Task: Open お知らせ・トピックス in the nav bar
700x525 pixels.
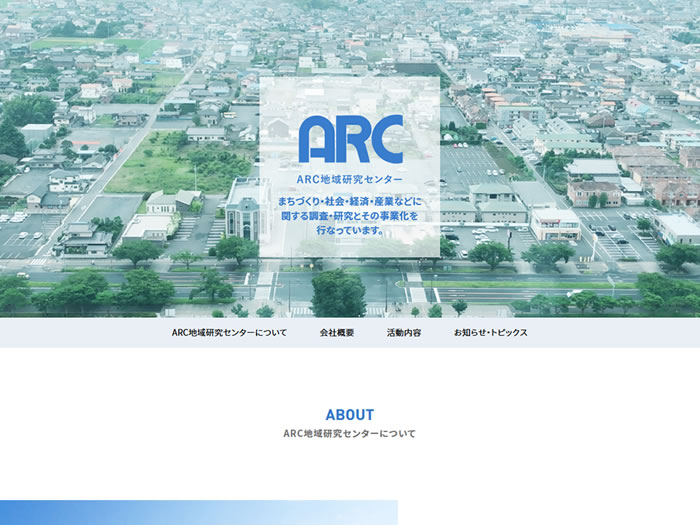Action: click(491, 333)
